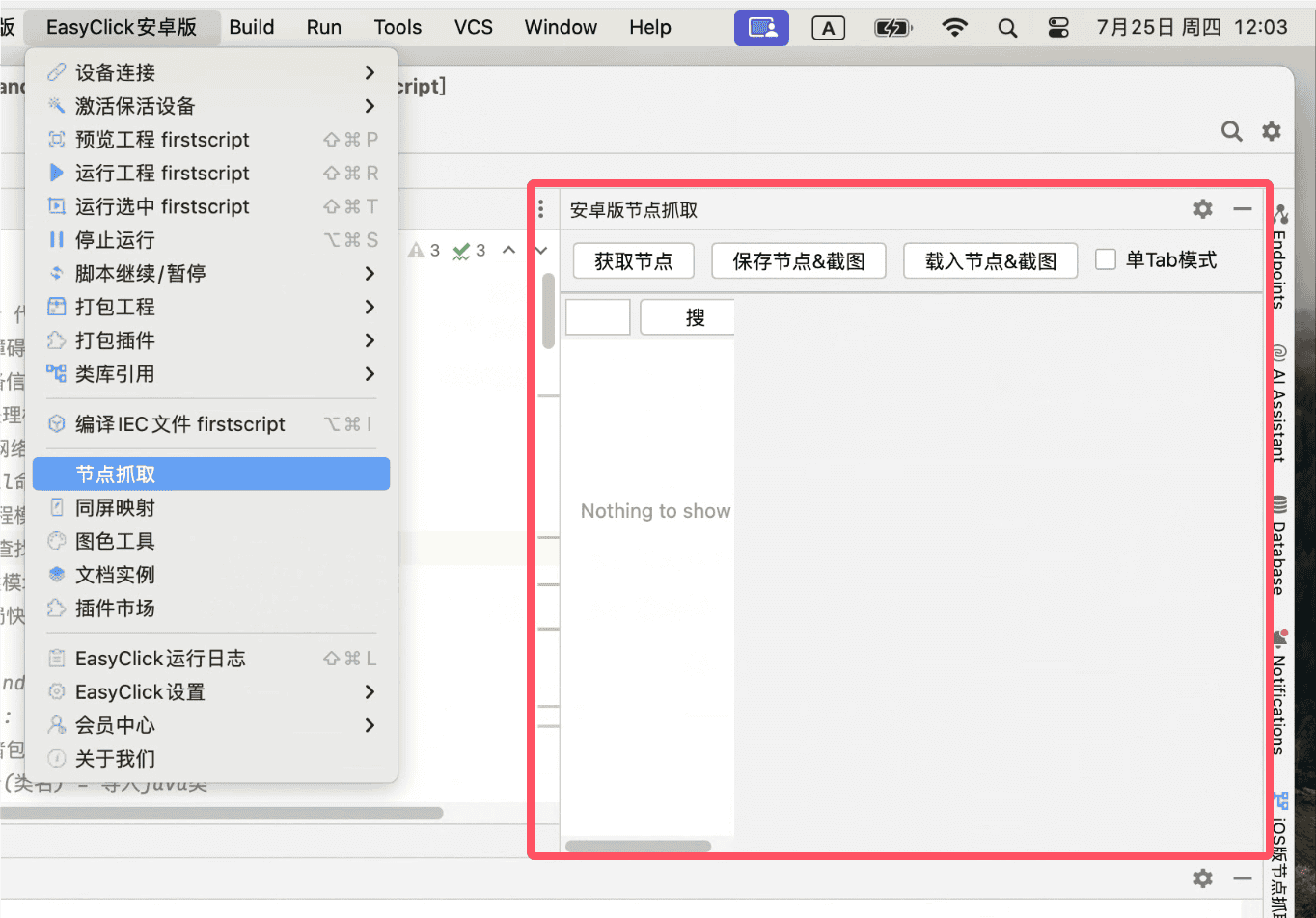The height and width of the screenshot is (918, 1316).
Task: Expand the EasyClick设置 submenu arrow
Action: 370,692
